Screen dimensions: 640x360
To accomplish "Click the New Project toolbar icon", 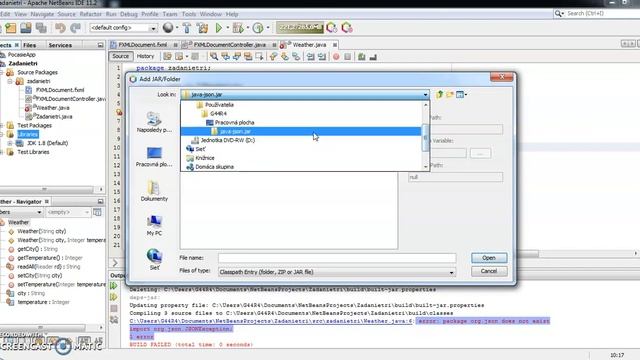I will click(x=11, y=28).
